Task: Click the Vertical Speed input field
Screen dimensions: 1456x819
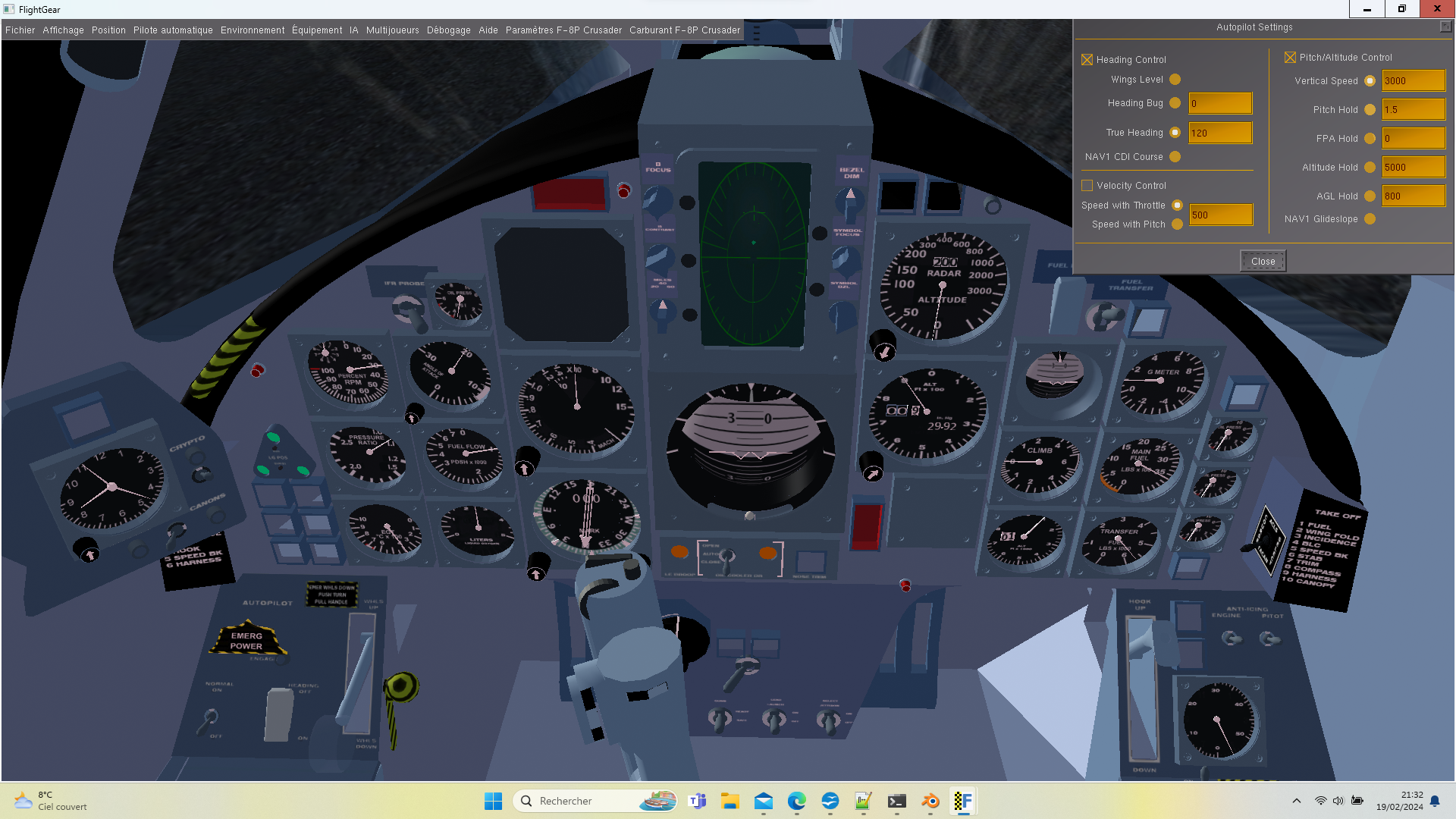Action: coord(1413,81)
